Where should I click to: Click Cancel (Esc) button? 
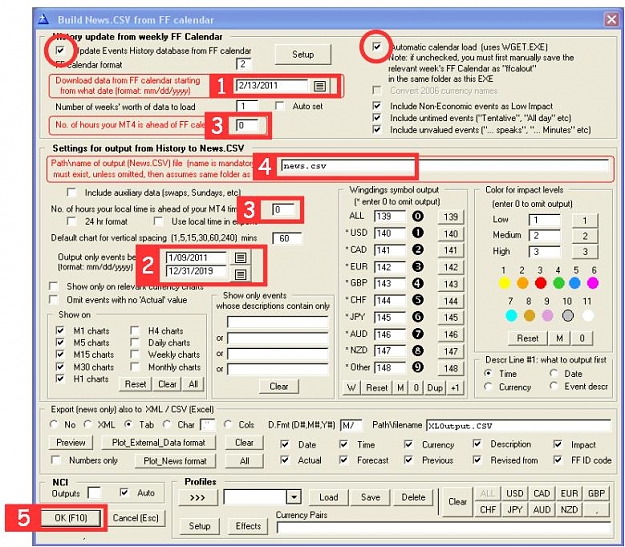(136, 518)
